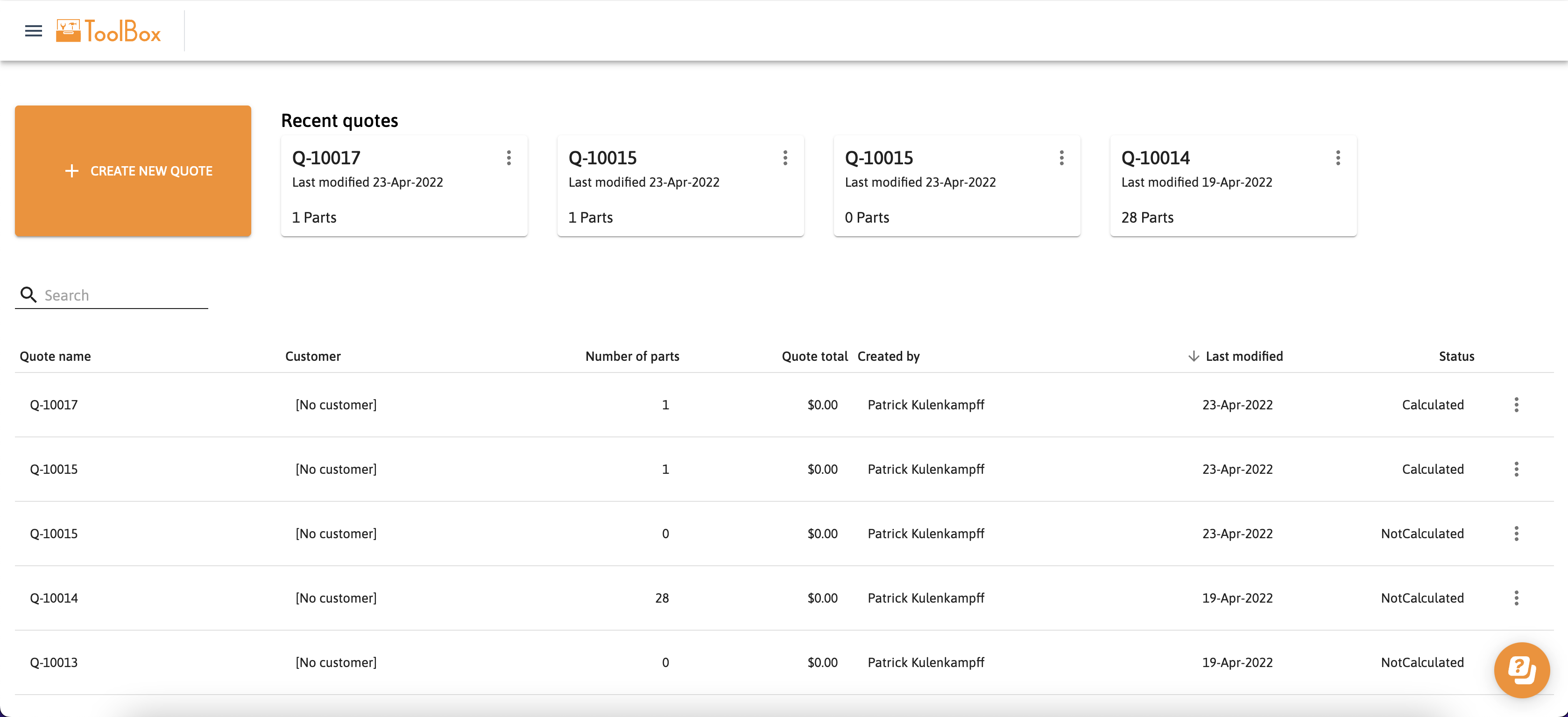The image size is (1568, 717).
Task: Sort by Number of parts column
Action: 632,356
